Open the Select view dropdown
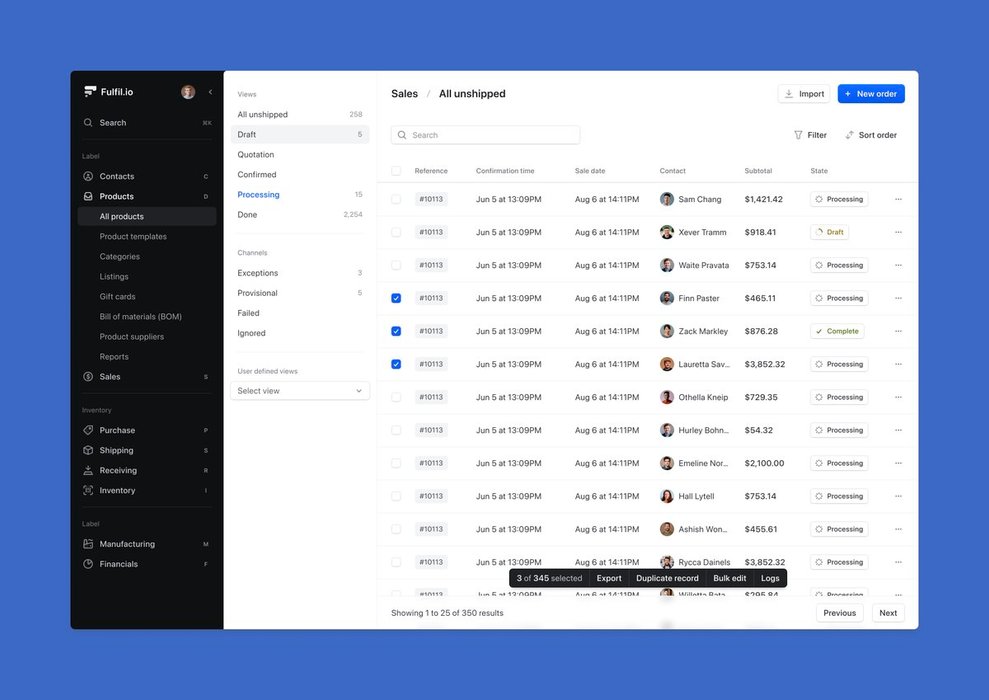The width and height of the screenshot is (989, 700). (300, 391)
